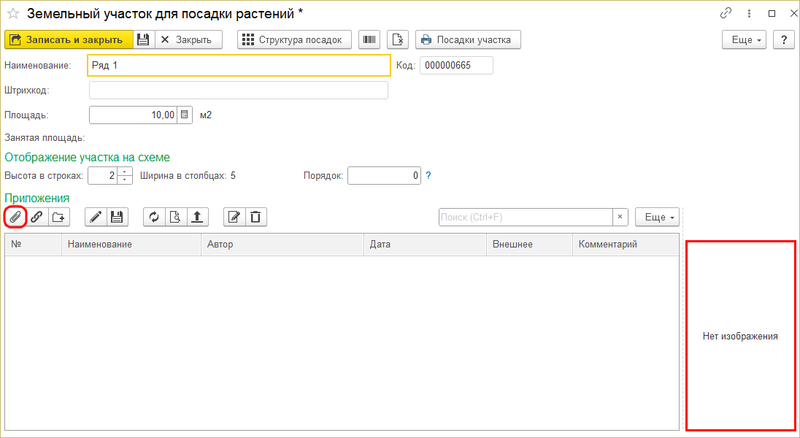This screenshot has height=438, width=800.
Task: Sort by the № column header
Action: (33, 245)
